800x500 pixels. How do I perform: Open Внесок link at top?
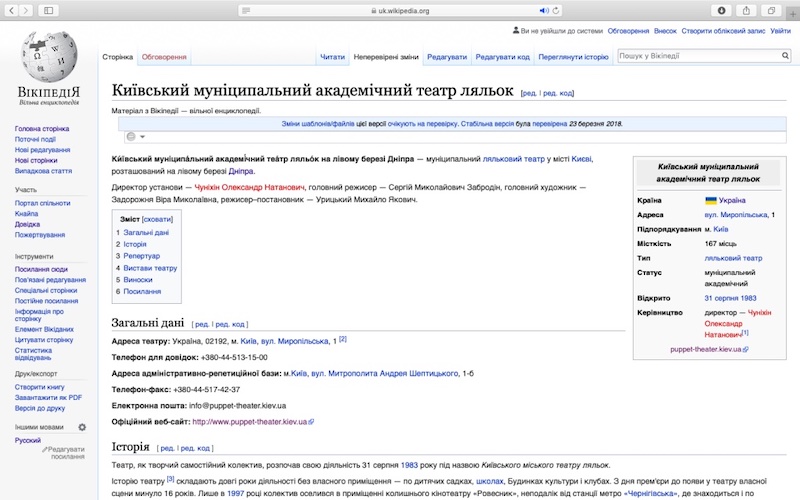tap(665, 31)
